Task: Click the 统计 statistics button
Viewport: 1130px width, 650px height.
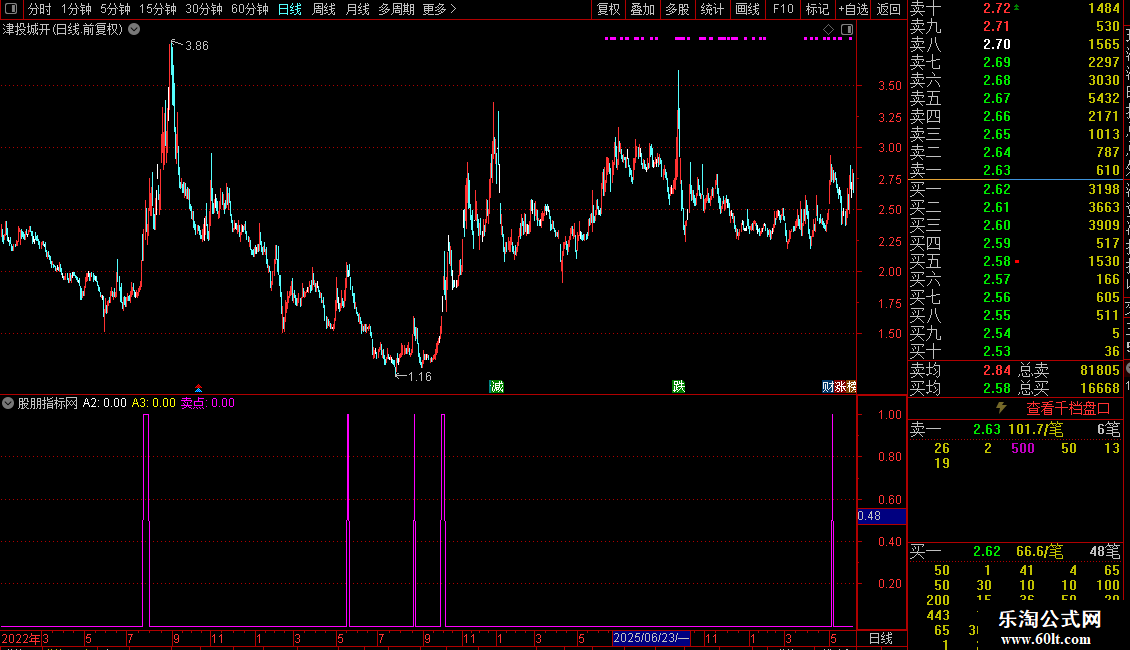Action: coord(712,9)
